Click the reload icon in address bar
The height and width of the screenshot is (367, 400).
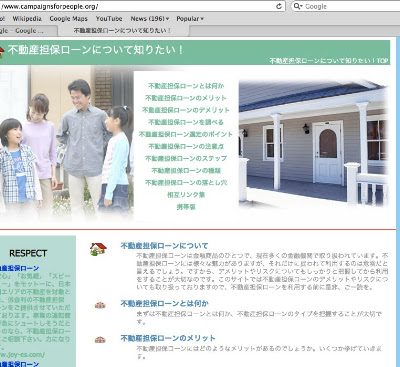pos(279,6)
